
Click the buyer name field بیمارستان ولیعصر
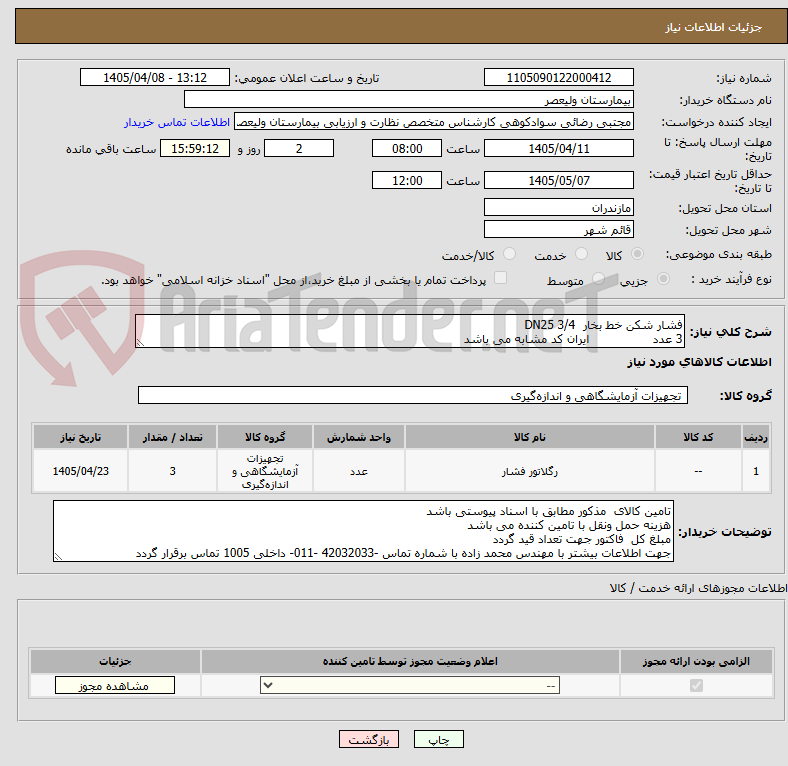[409, 100]
